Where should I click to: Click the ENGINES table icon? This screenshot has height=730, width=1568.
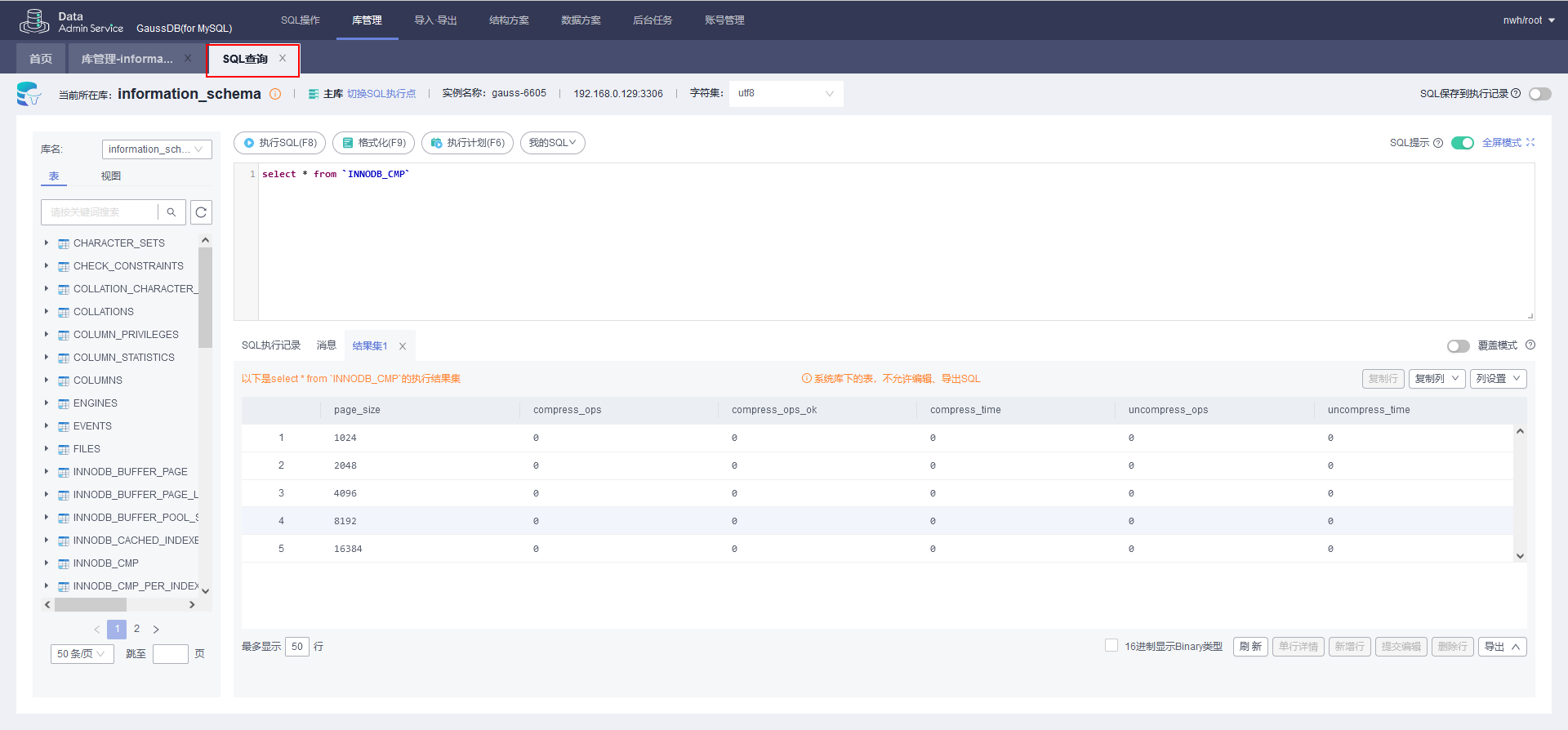(x=64, y=403)
